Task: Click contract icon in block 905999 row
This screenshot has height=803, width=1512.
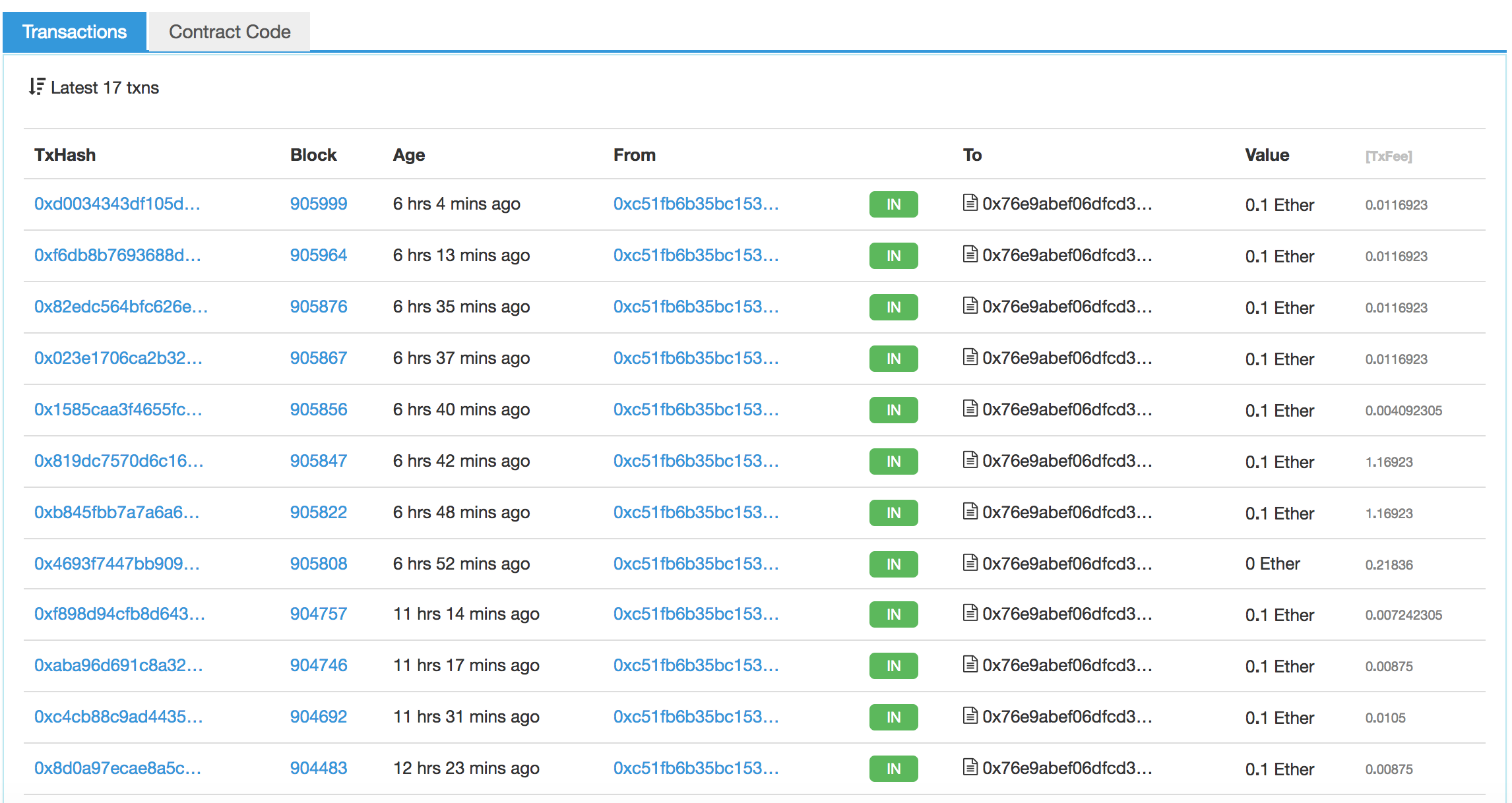Action: 970,202
